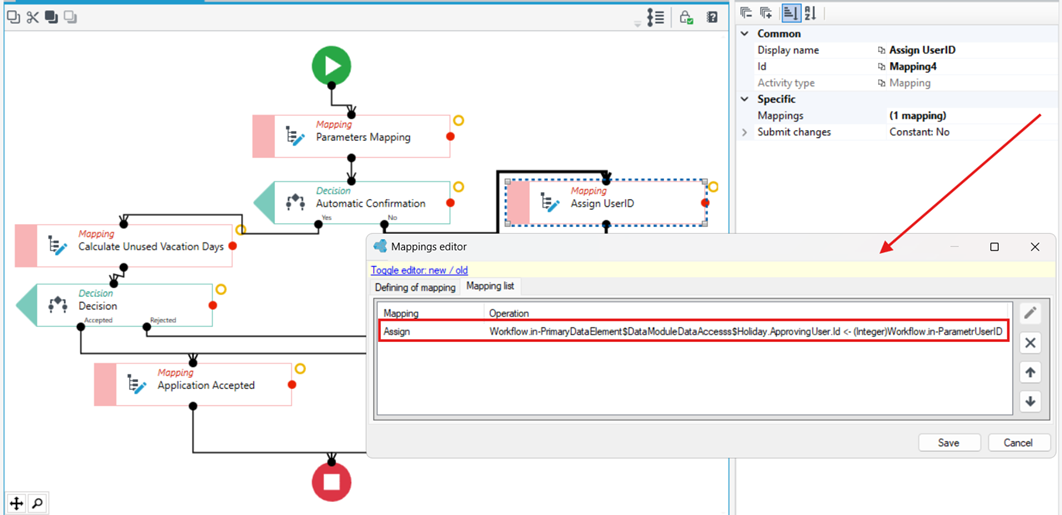Move the mapping up with the arrow icon
The image size is (1062, 515).
[1030, 372]
